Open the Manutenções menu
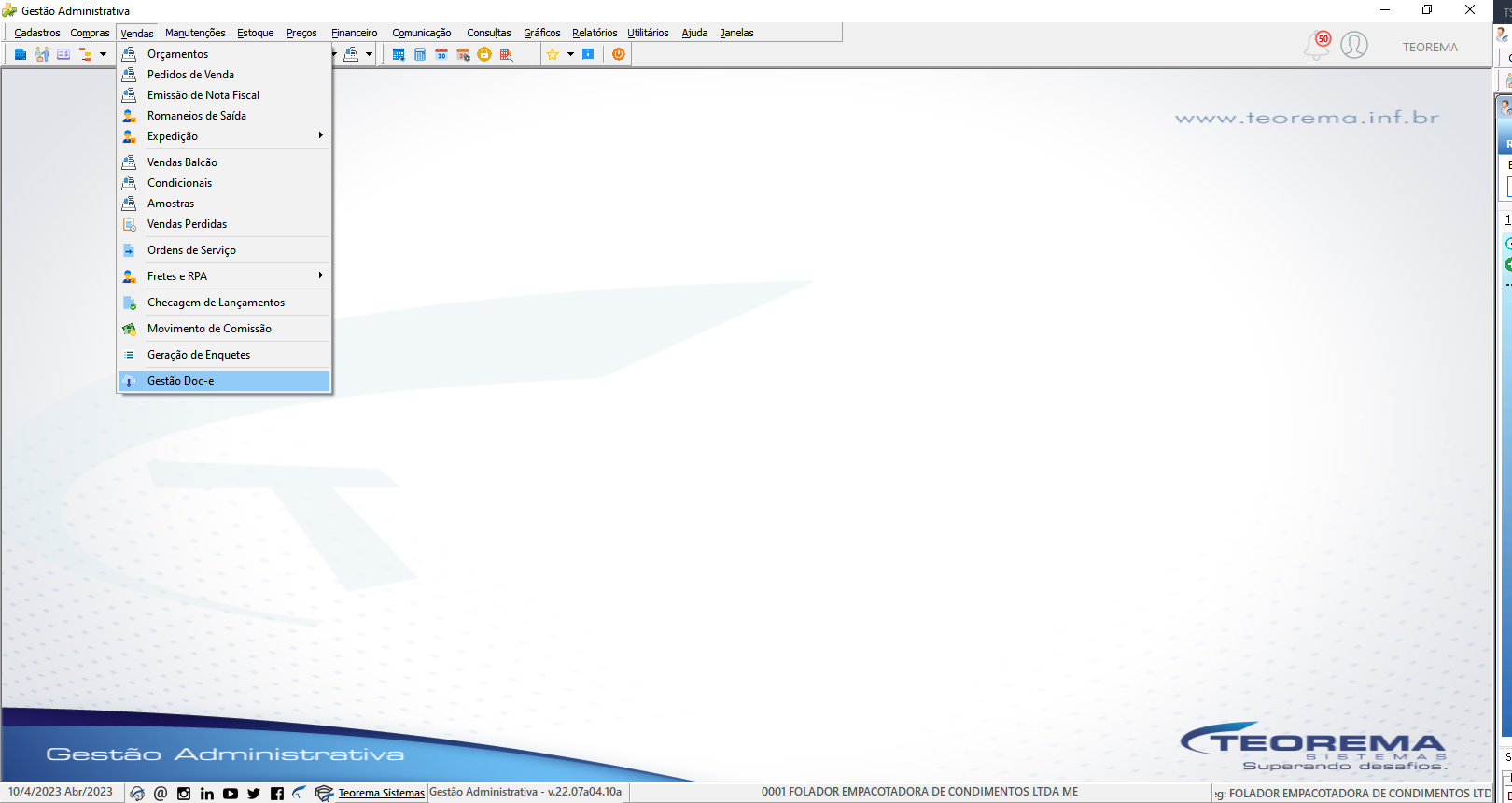This screenshot has width=1512, height=803. coord(195,33)
